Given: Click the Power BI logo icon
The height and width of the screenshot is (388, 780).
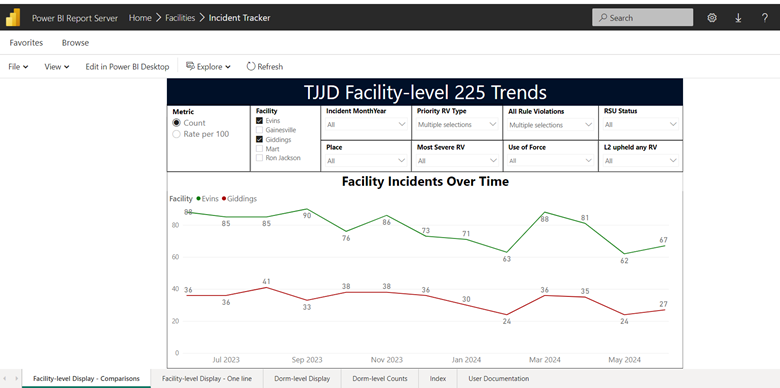Looking at the screenshot, I should point(12,17).
